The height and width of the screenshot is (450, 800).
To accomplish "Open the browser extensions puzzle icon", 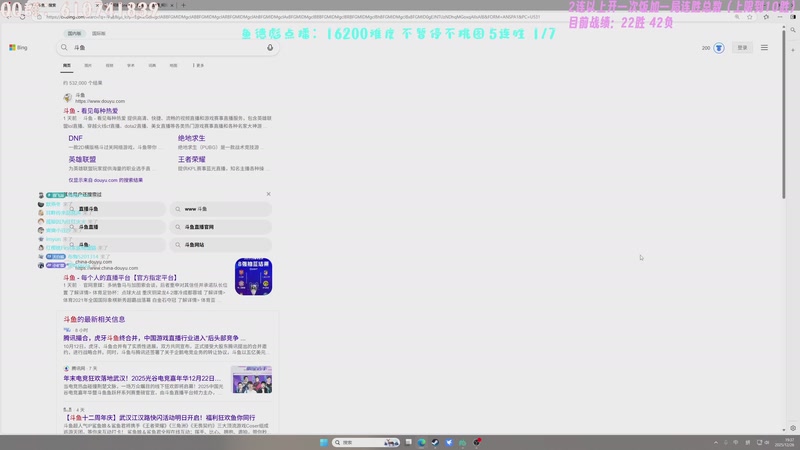I will pos(766,17).
